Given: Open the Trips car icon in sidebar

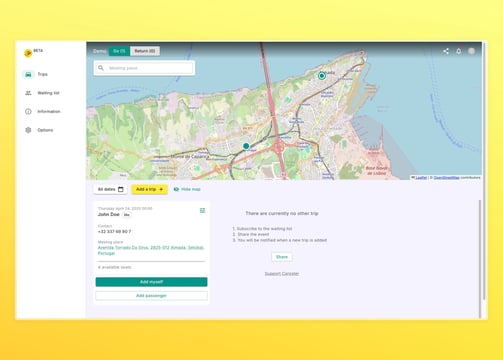Looking at the screenshot, I should (x=28, y=74).
